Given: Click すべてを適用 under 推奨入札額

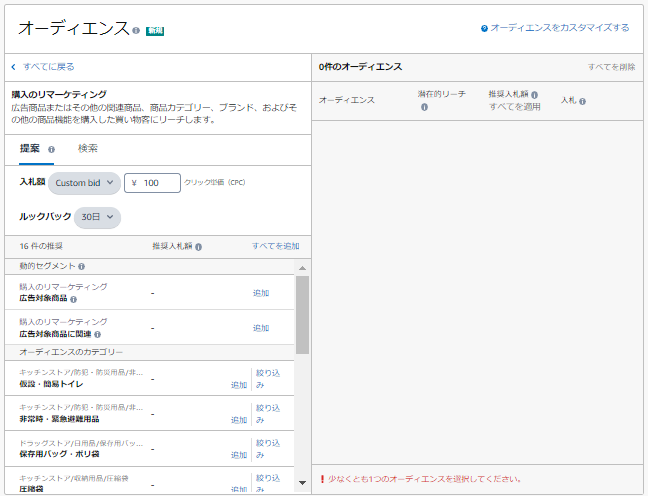Looking at the screenshot, I should (515, 107).
